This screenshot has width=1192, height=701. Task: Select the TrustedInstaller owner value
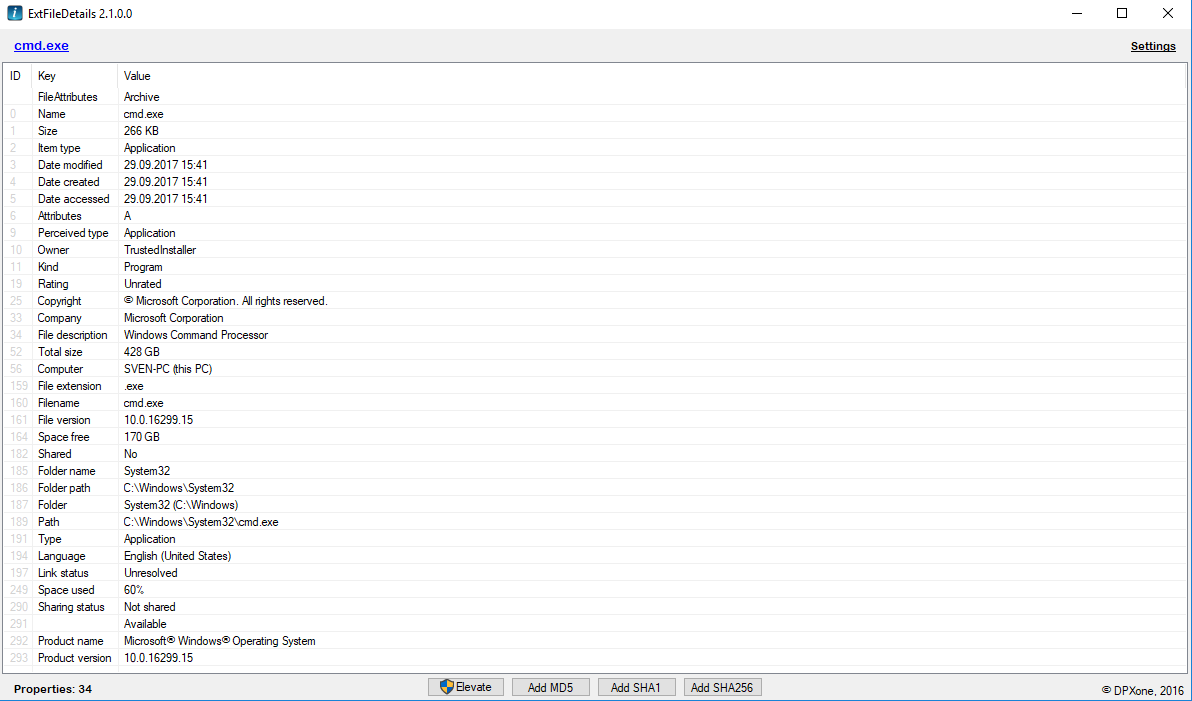160,250
